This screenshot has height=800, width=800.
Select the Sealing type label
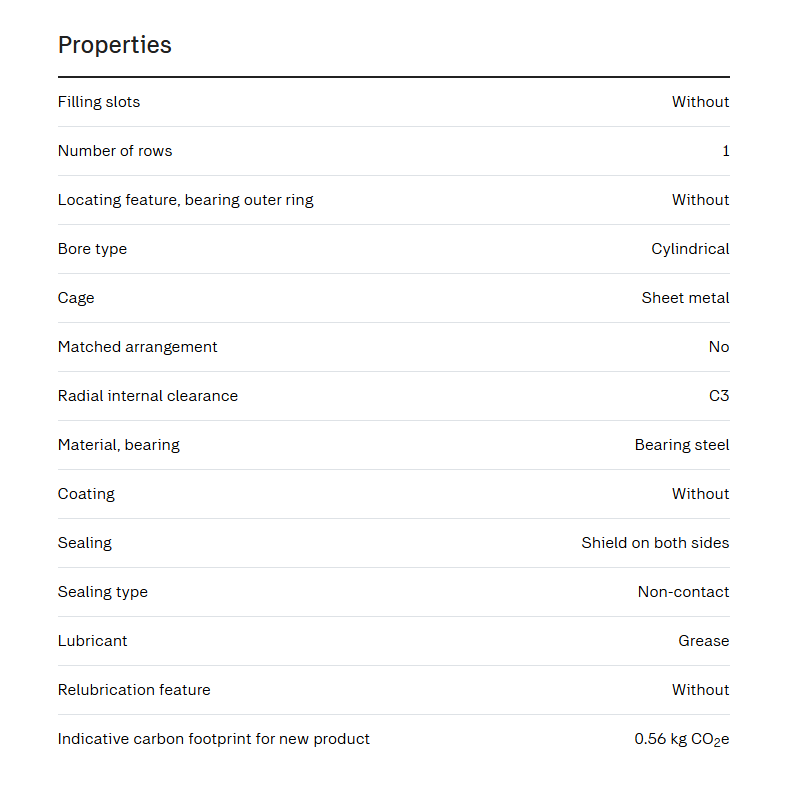[103, 592]
